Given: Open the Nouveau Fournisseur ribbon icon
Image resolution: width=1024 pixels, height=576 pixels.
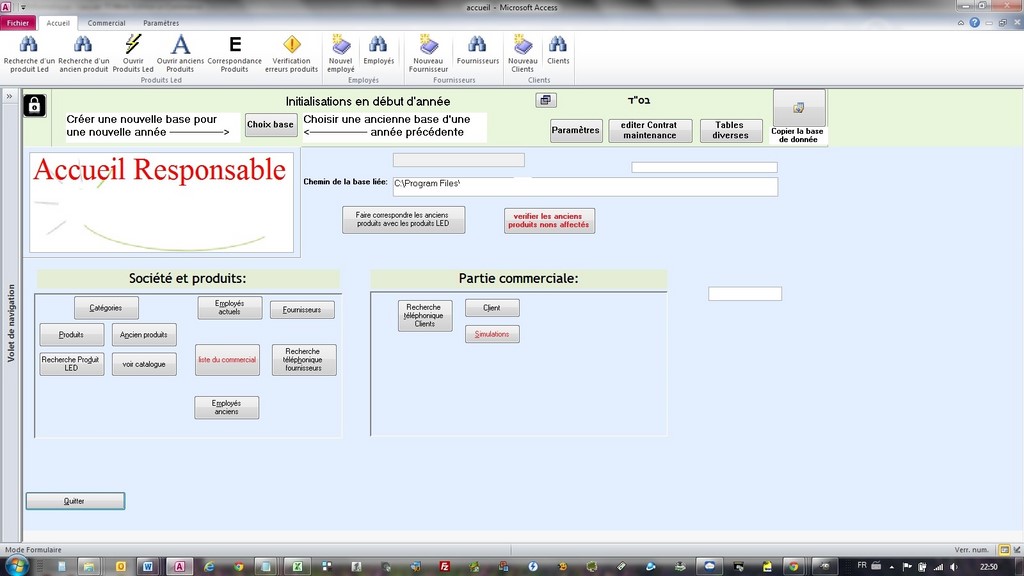Looking at the screenshot, I should click(428, 45).
